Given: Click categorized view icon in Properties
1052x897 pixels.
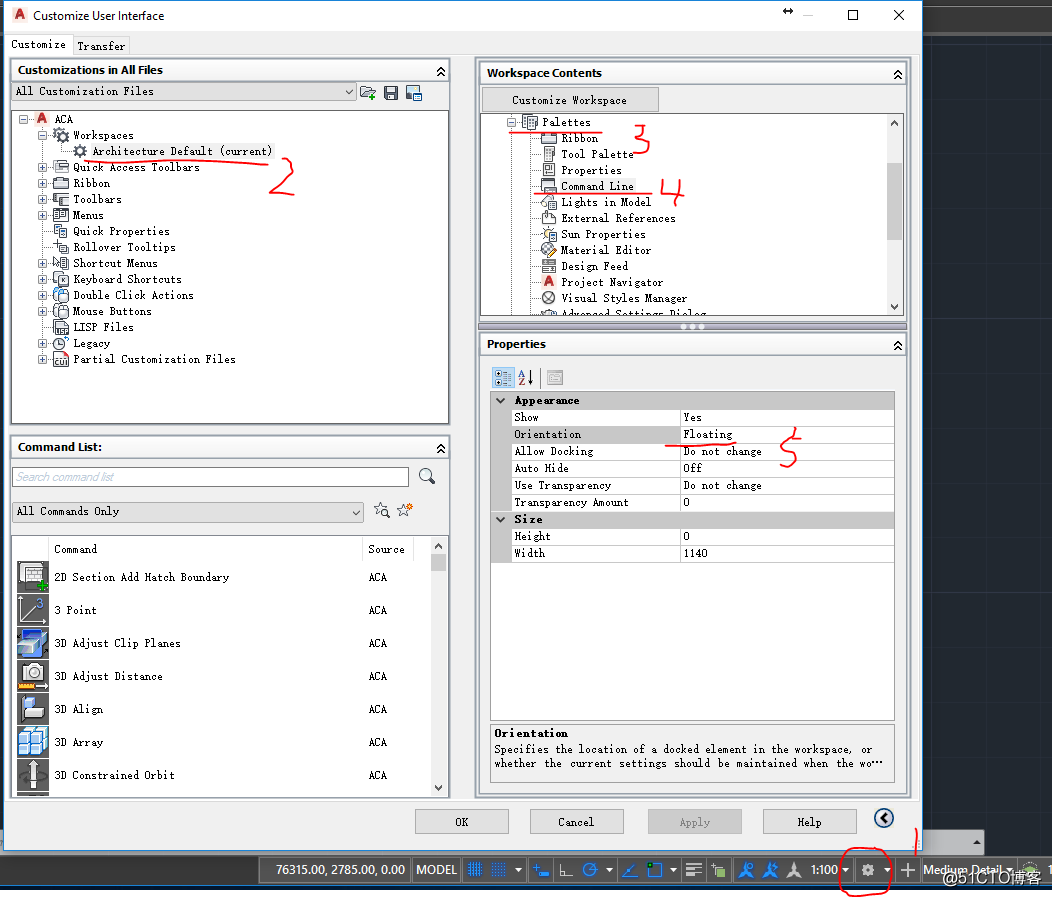Looking at the screenshot, I should [503, 378].
